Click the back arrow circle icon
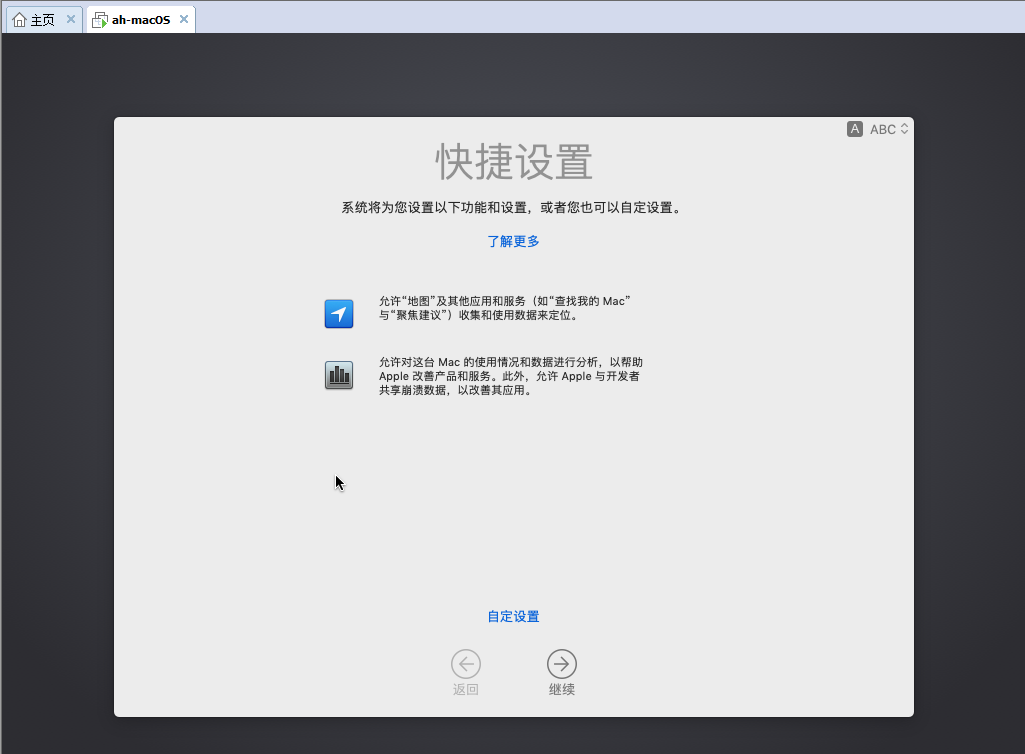Image resolution: width=1025 pixels, height=754 pixels. 465,664
